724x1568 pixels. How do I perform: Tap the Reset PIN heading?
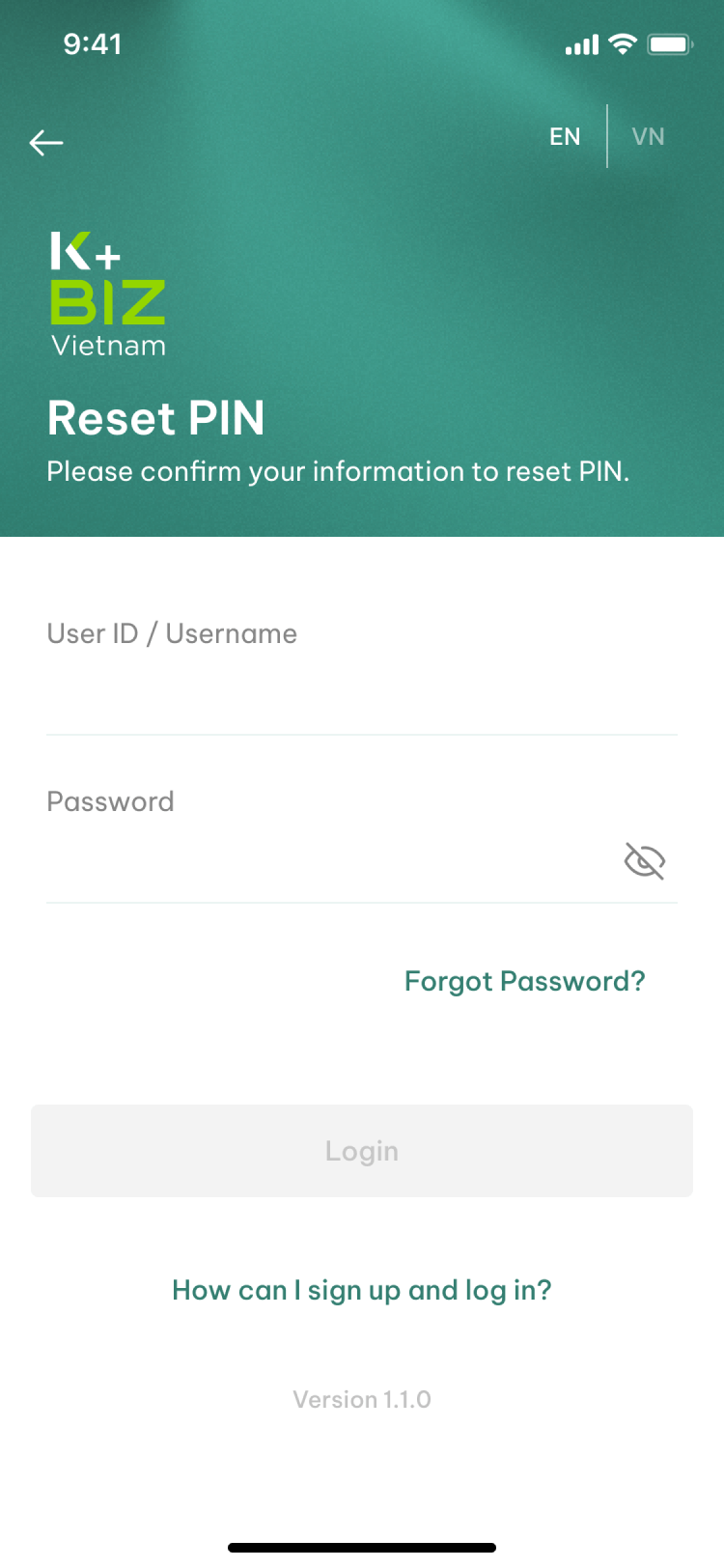(x=156, y=418)
